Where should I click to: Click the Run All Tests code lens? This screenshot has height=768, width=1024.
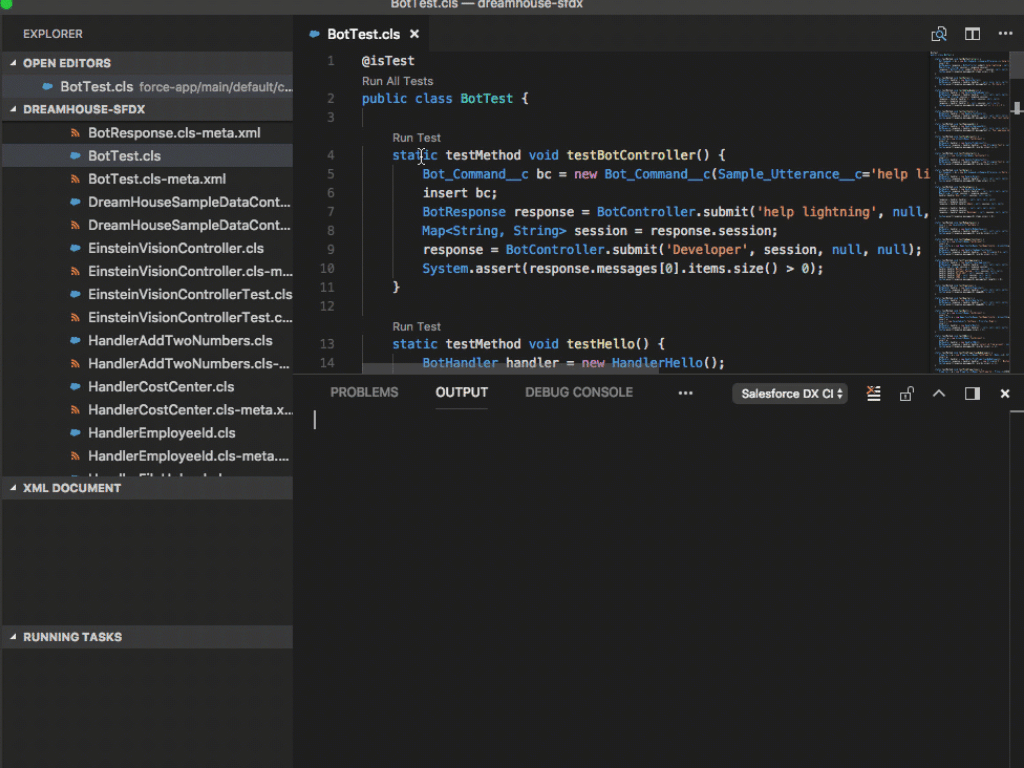[397, 81]
